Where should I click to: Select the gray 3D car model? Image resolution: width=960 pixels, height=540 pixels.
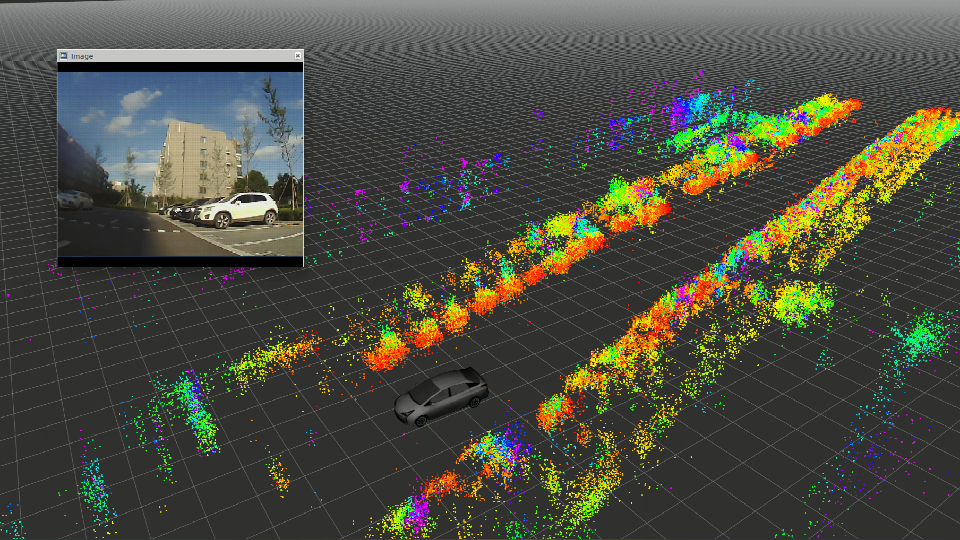coord(440,396)
